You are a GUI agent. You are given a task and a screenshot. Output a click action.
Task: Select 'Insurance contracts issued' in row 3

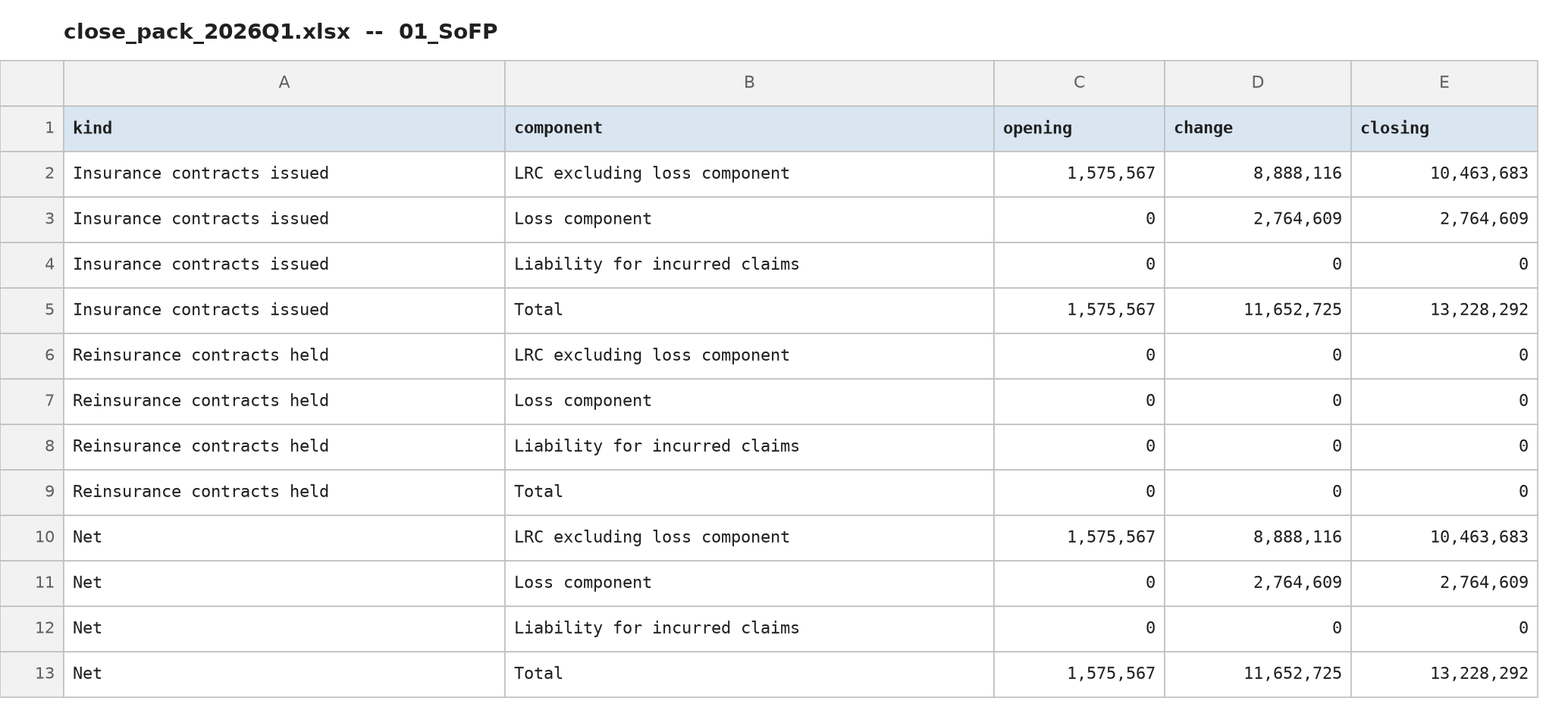coord(284,220)
